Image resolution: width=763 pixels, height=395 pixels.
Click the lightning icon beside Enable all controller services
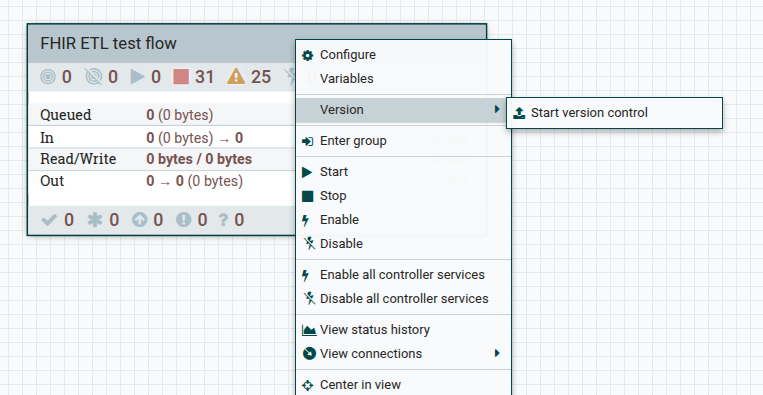click(x=306, y=275)
